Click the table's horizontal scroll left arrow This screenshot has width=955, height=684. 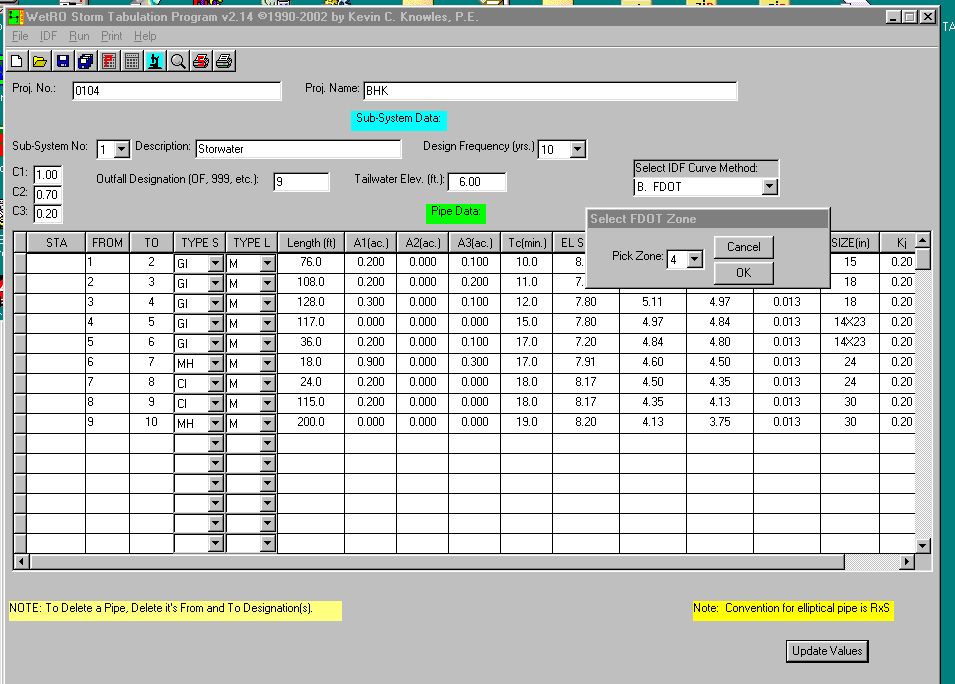click(x=21, y=562)
